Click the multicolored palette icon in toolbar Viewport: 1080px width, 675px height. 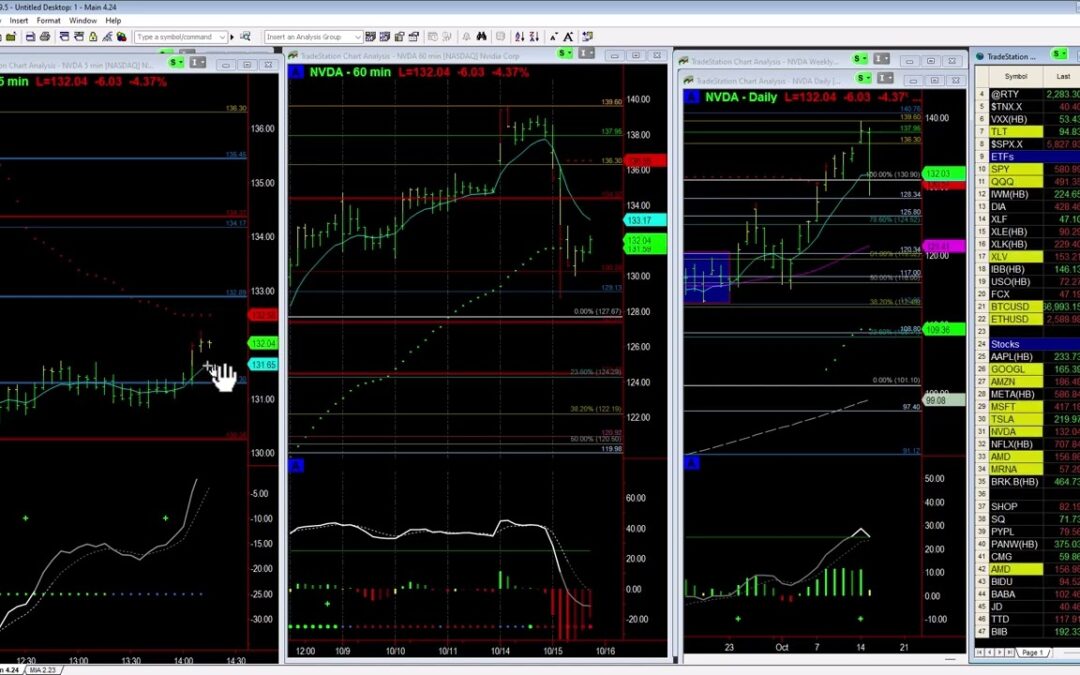tap(121, 37)
